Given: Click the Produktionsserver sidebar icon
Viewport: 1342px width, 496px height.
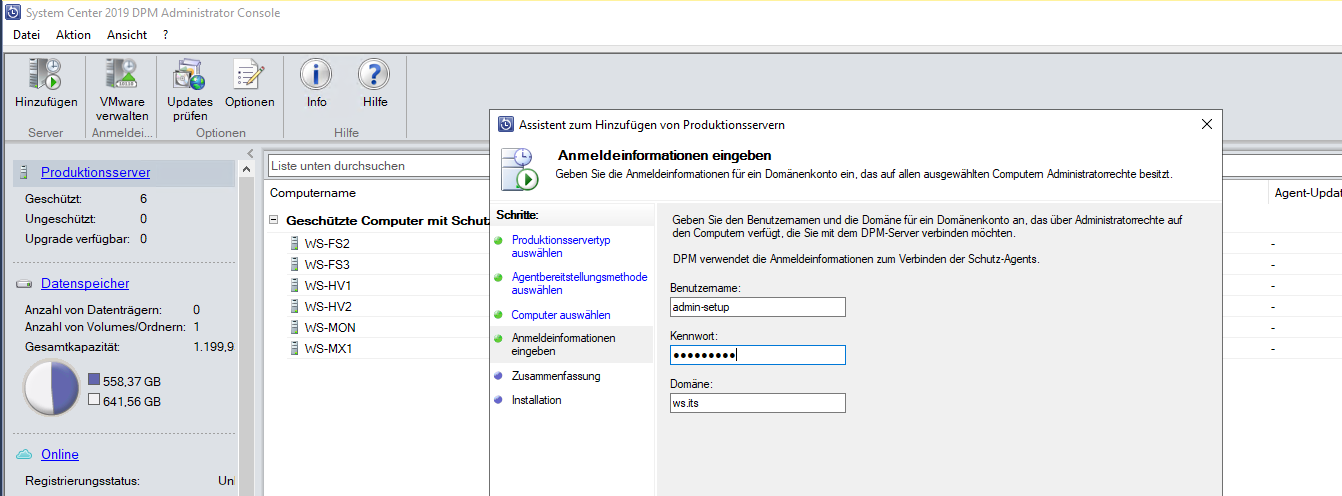Looking at the screenshot, I should pos(25,172).
